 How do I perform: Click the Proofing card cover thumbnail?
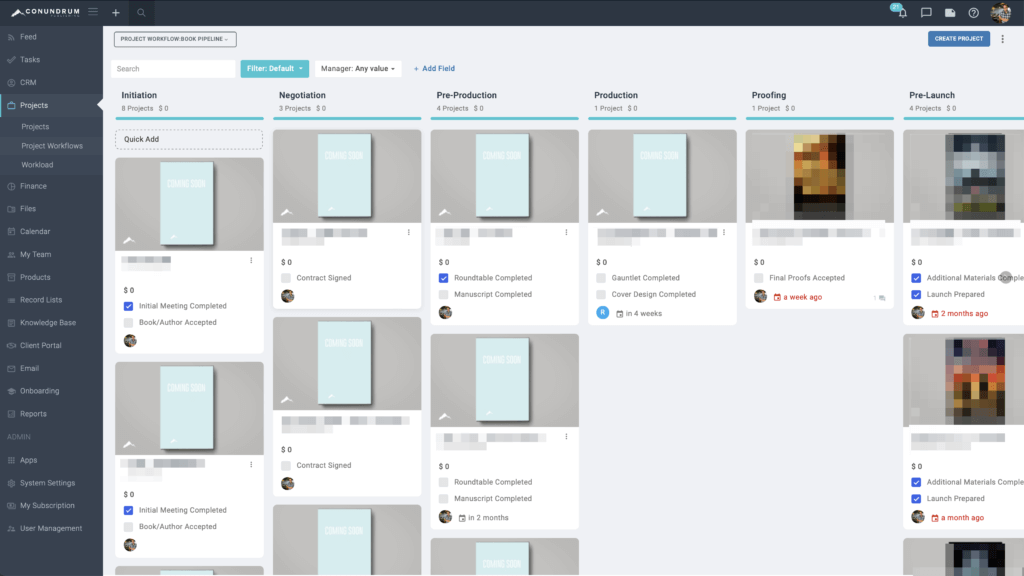point(820,176)
